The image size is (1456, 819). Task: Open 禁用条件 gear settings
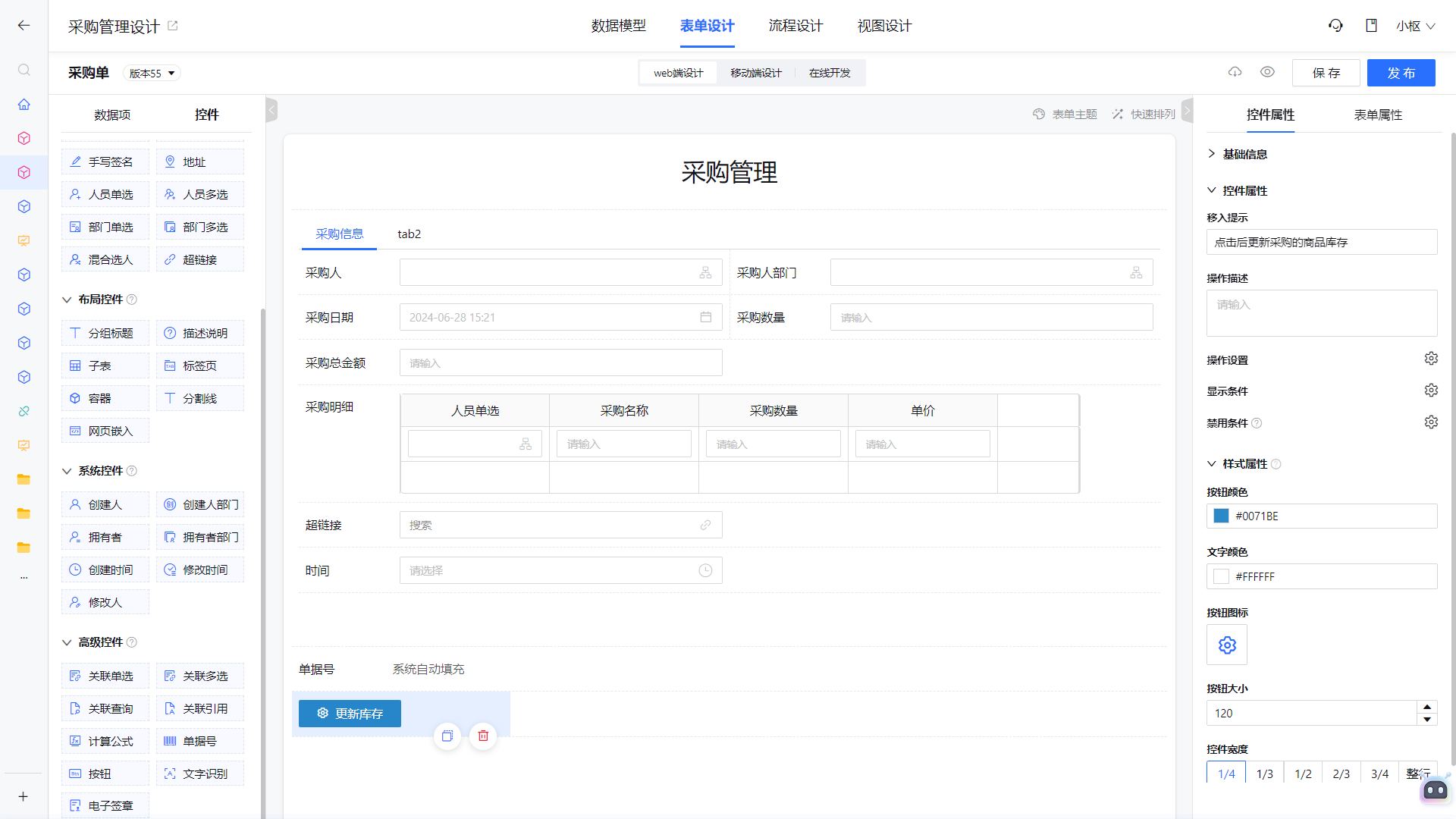1431,422
